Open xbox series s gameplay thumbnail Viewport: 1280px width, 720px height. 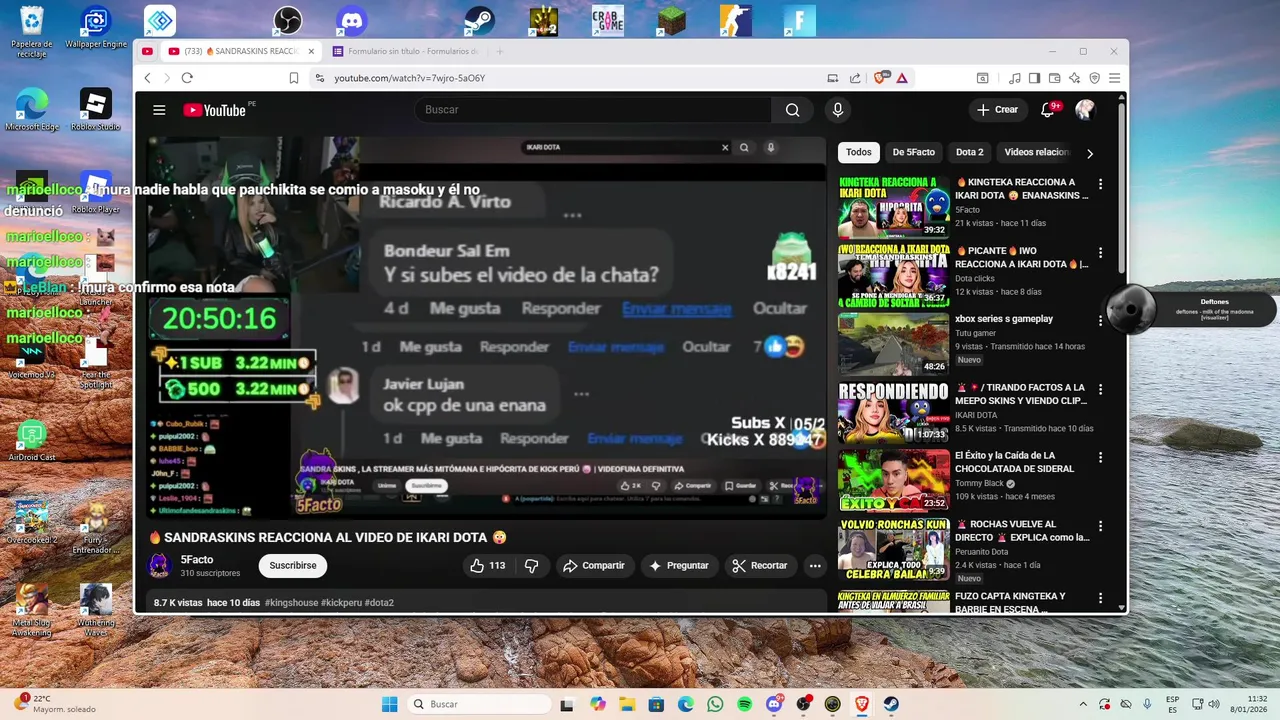click(x=893, y=344)
